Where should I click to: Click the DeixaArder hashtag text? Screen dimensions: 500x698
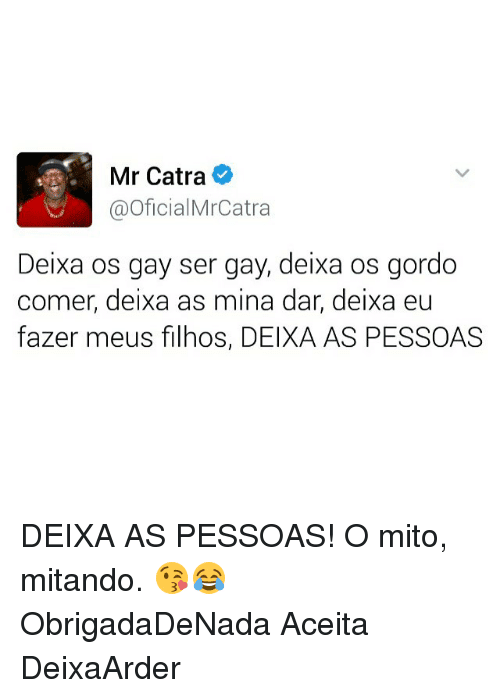pos(101,668)
